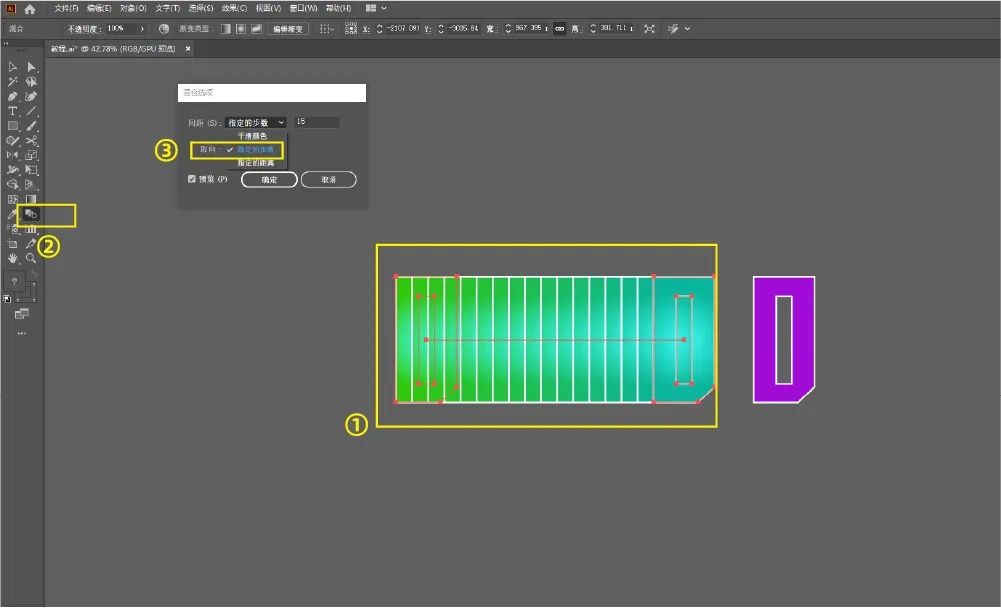Open the 间距 spacing dropdown
The height and width of the screenshot is (608, 1001).
tap(255, 122)
